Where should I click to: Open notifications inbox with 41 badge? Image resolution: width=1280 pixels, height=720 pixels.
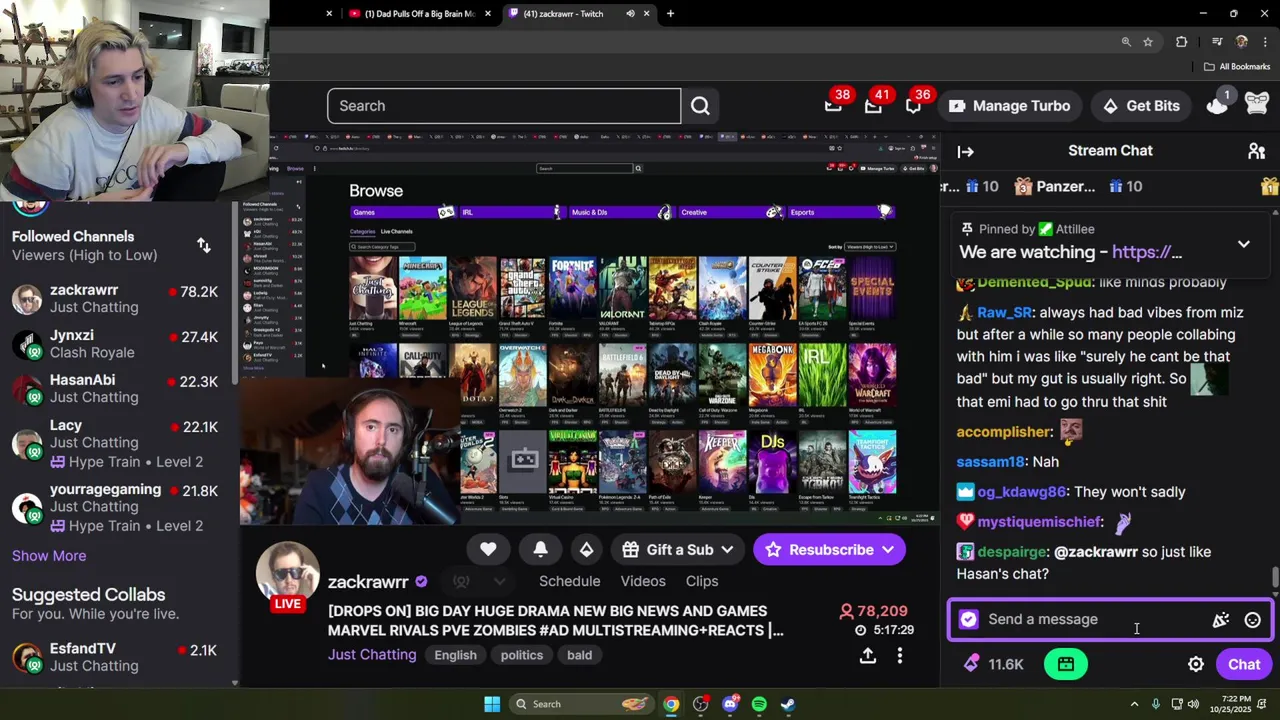(873, 105)
